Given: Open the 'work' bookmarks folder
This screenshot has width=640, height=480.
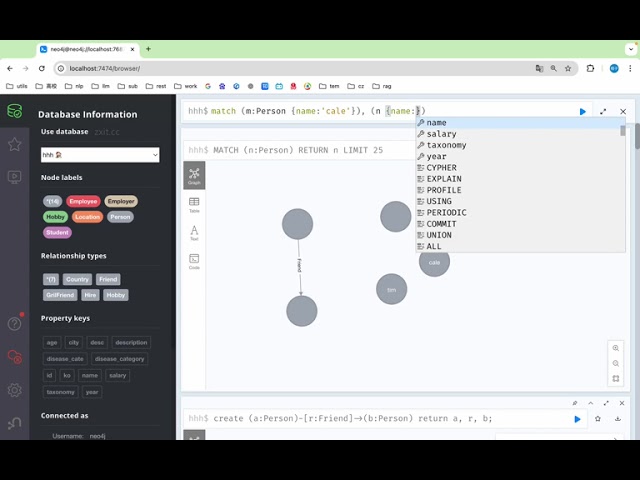Looking at the screenshot, I should pyautogui.click(x=185, y=86).
